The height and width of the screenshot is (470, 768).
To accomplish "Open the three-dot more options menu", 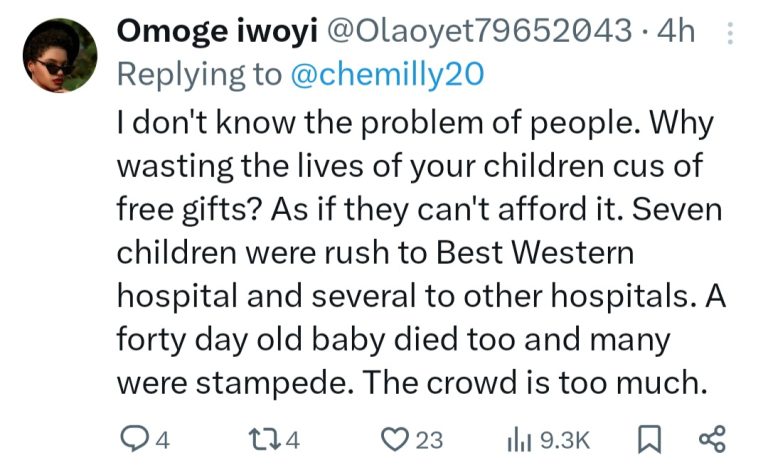I will (x=727, y=34).
